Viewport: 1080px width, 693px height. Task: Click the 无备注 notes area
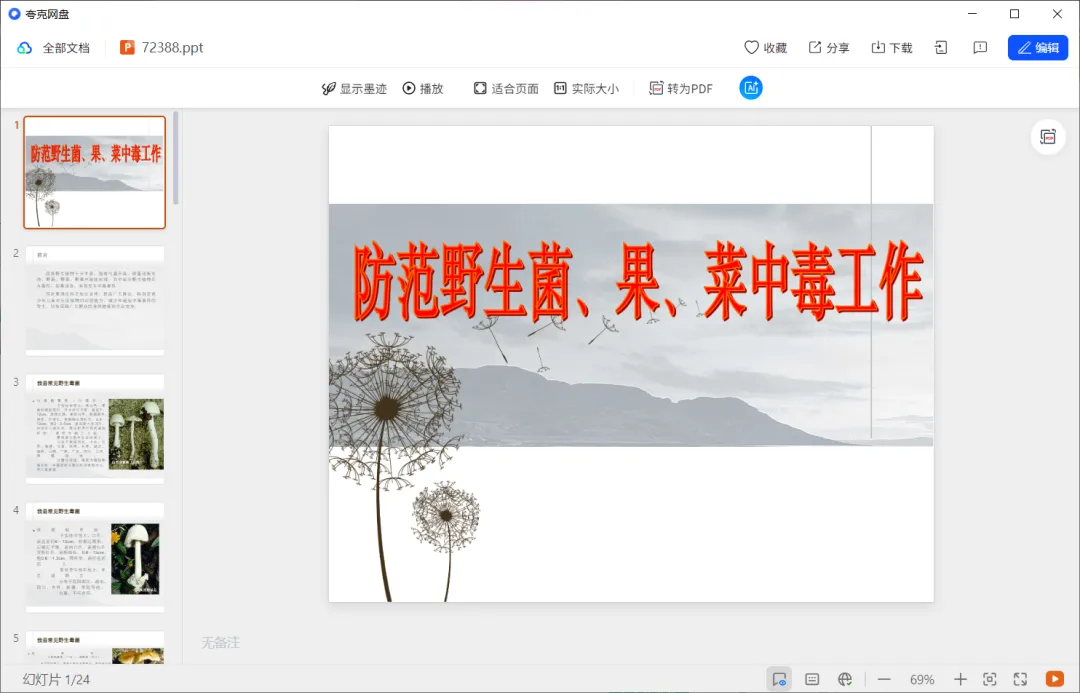[x=220, y=643]
